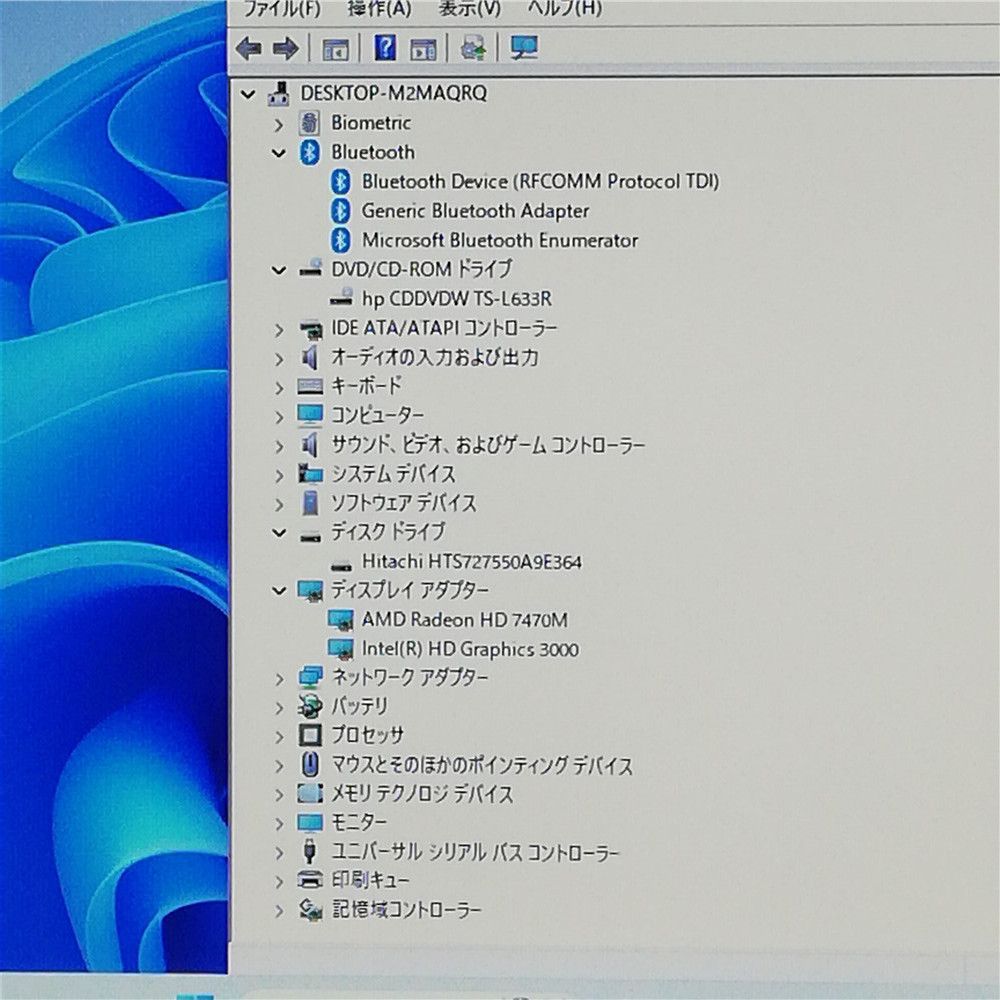Click the ディスプレイ アダプター icon
The width and height of the screenshot is (1000, 1000).
click(x=311, y=591)
